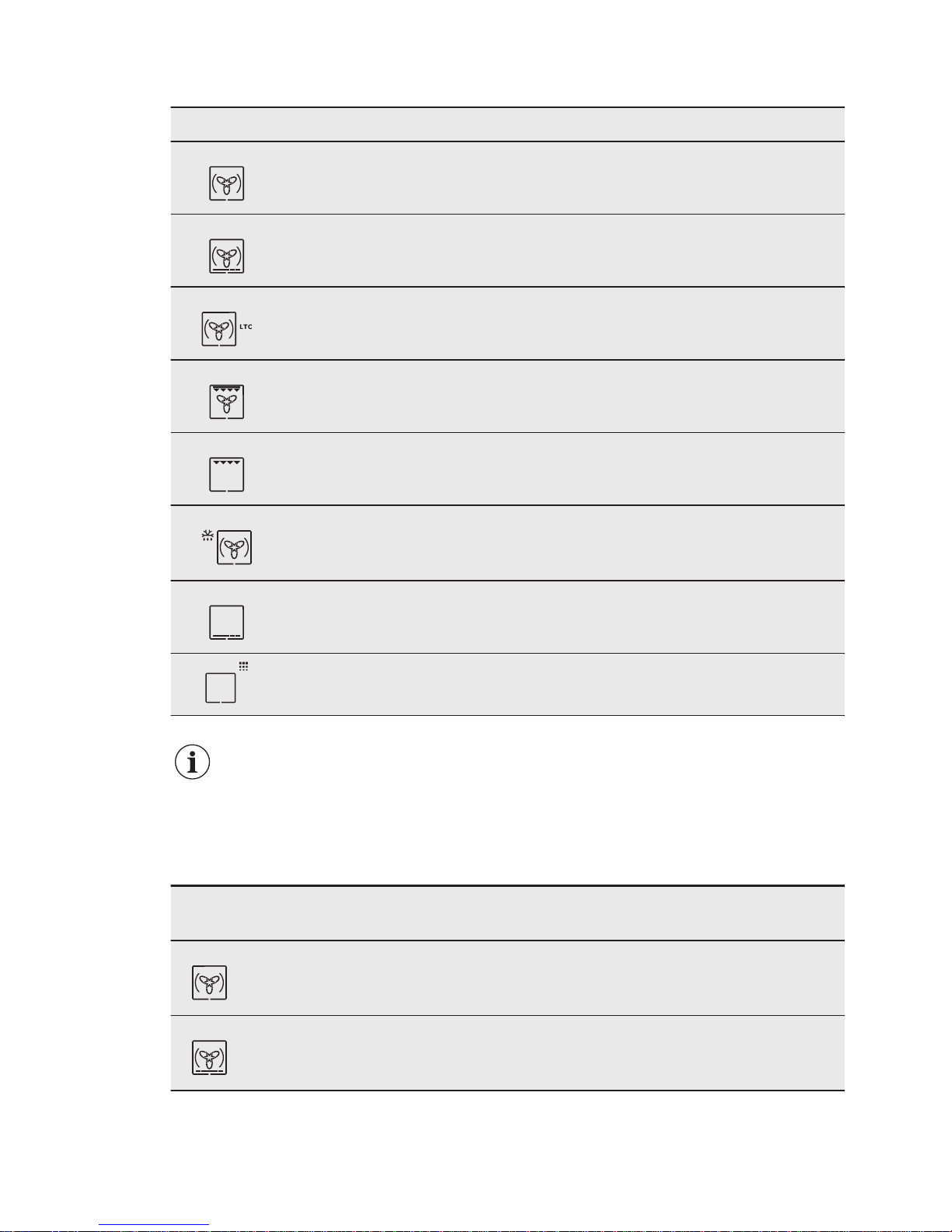Viewport: 952px width, 1232px height.
Task: Click the plain fan cooking icon in the upper table
Action: [227, 183]
